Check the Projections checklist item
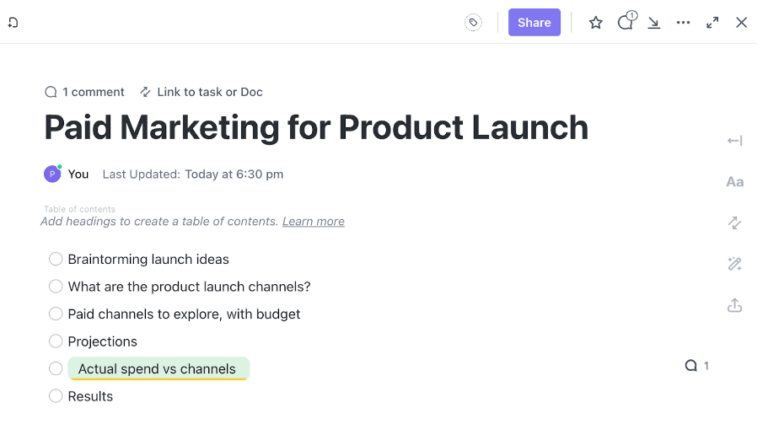768x435 pixels. tap(56, 341)
